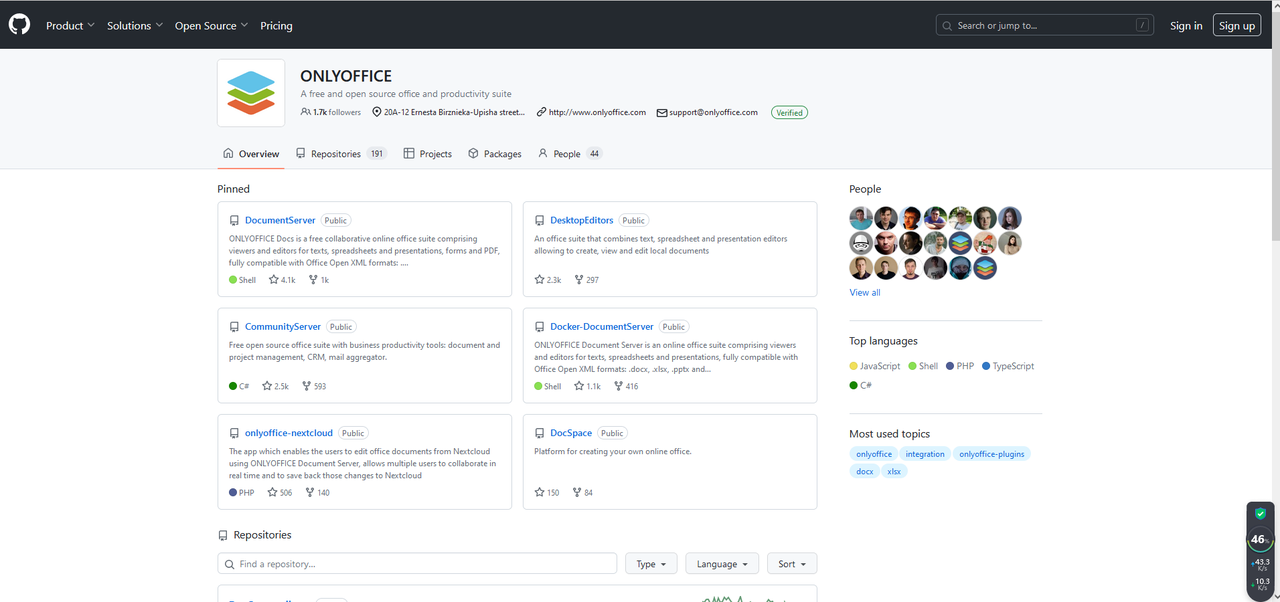Click the Docker-DocumentServer repository icon

539,327
